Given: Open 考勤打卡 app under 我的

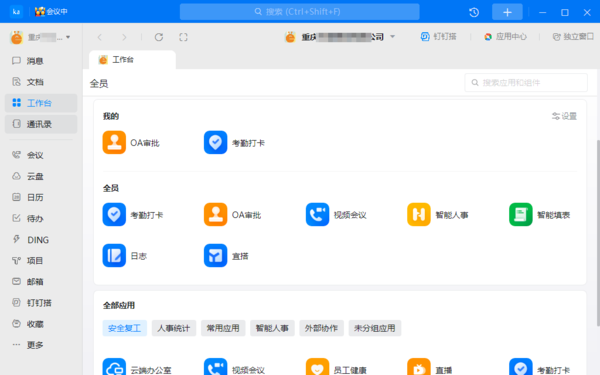Looking at the screenshot, I should coord(234,143).
